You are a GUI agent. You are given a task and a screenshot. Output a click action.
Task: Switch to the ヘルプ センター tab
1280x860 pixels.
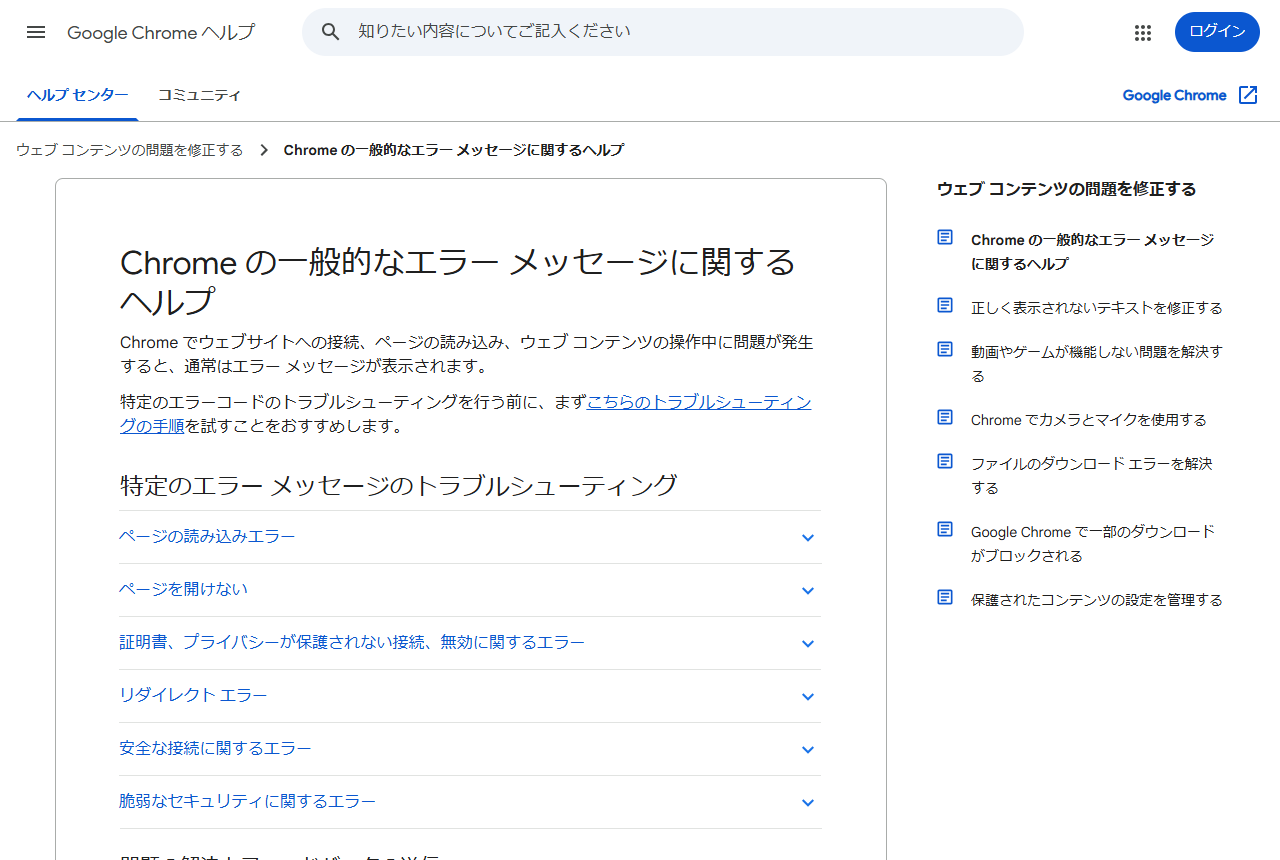(78, 95)
